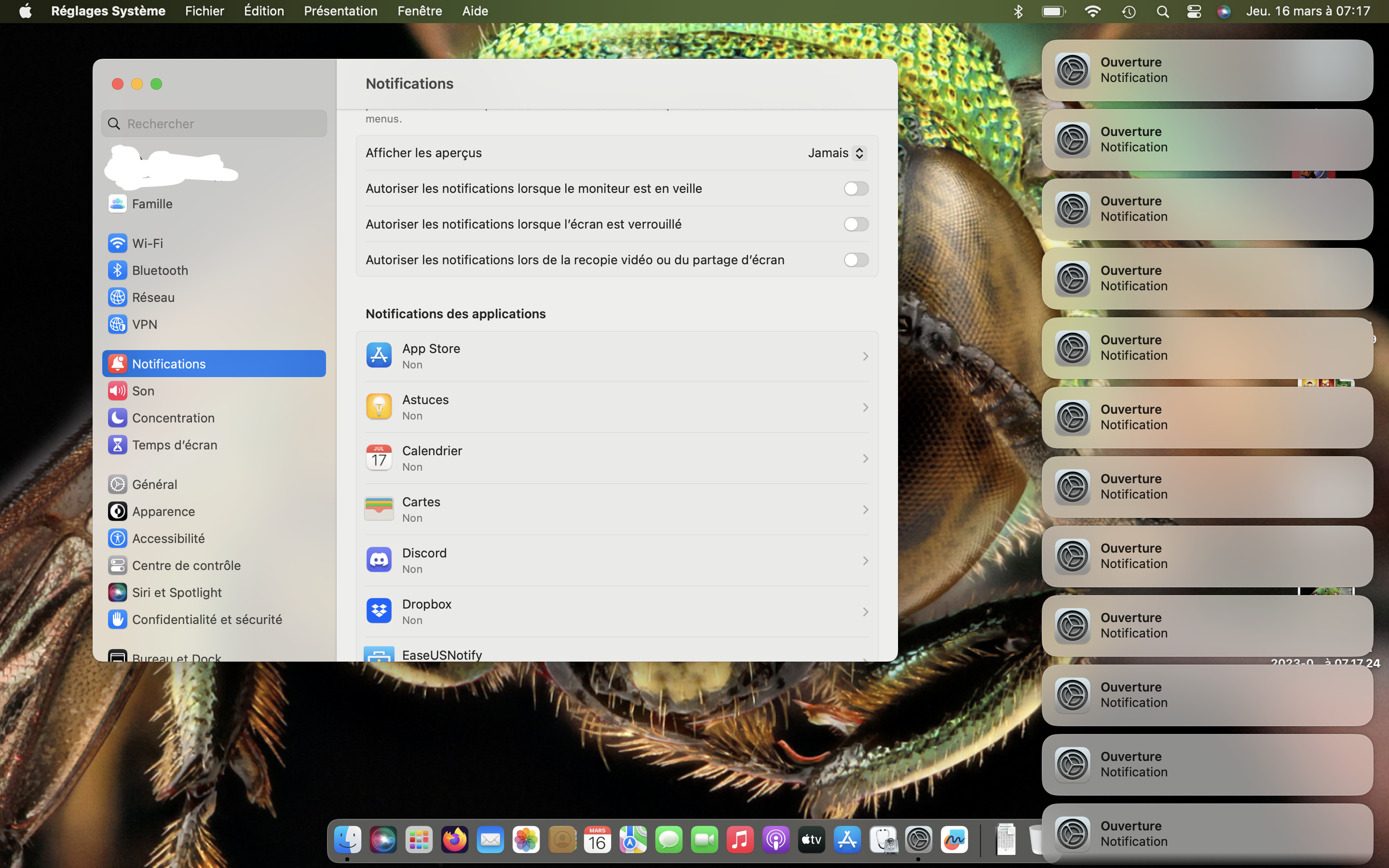
Task: Open the Présentation menu
Action: (340, 11)
